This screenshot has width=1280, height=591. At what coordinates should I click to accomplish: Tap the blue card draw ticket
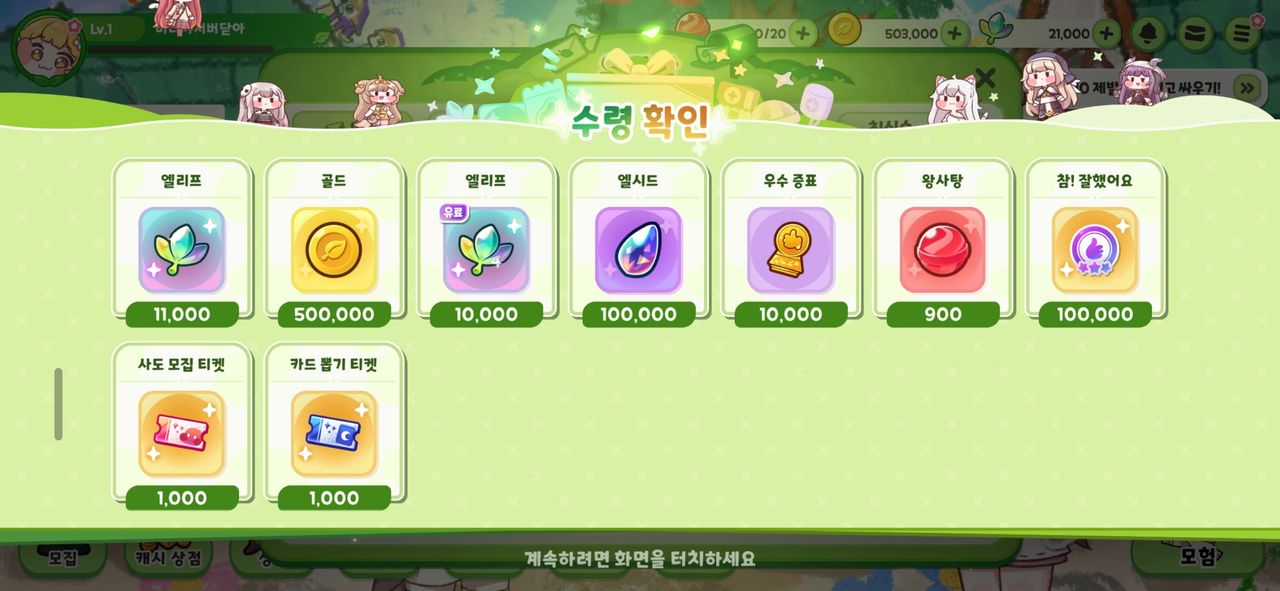(334, 434)
